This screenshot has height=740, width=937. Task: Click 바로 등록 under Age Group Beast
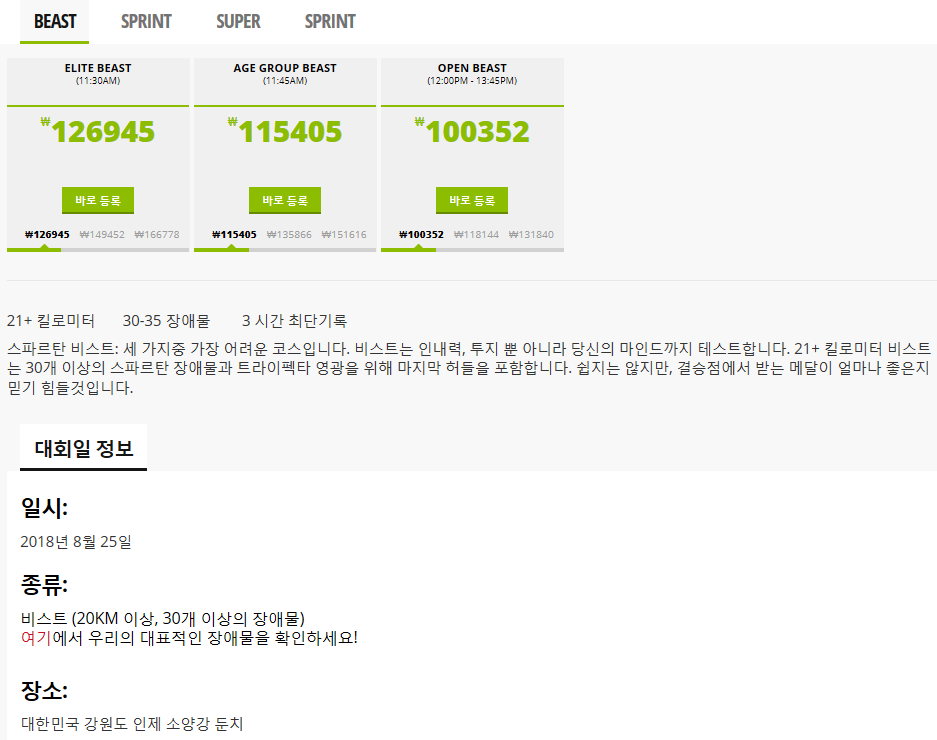285,200
